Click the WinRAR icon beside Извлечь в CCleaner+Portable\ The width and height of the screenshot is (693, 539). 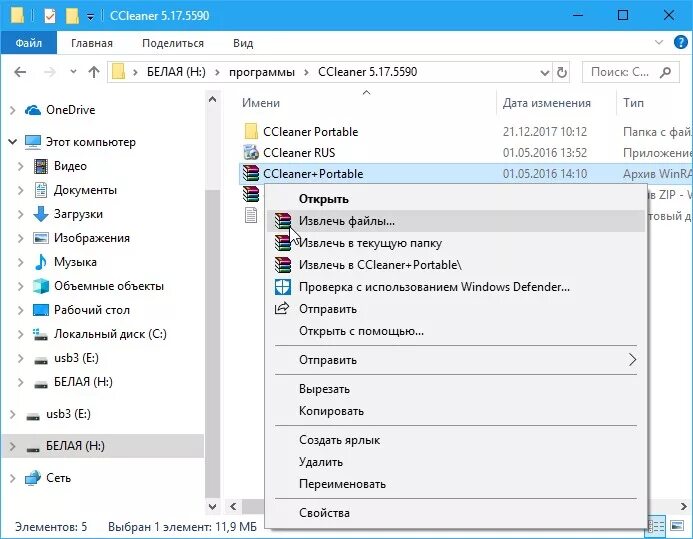[283, 265]
